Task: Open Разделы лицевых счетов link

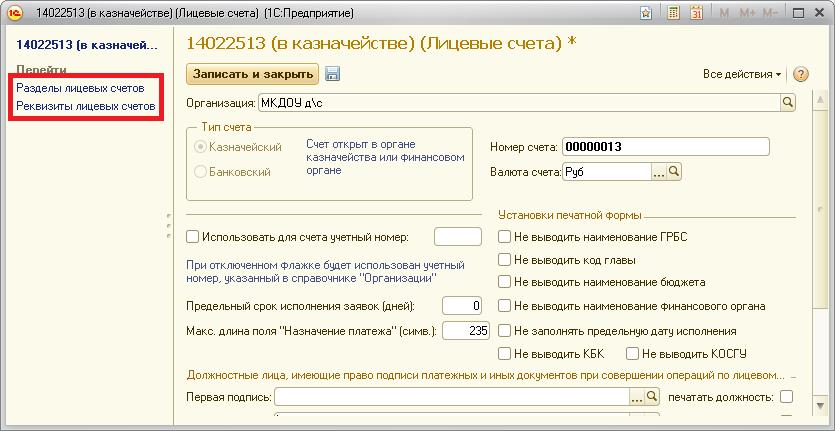Action: pyautogui.click(x=80, y=88)
